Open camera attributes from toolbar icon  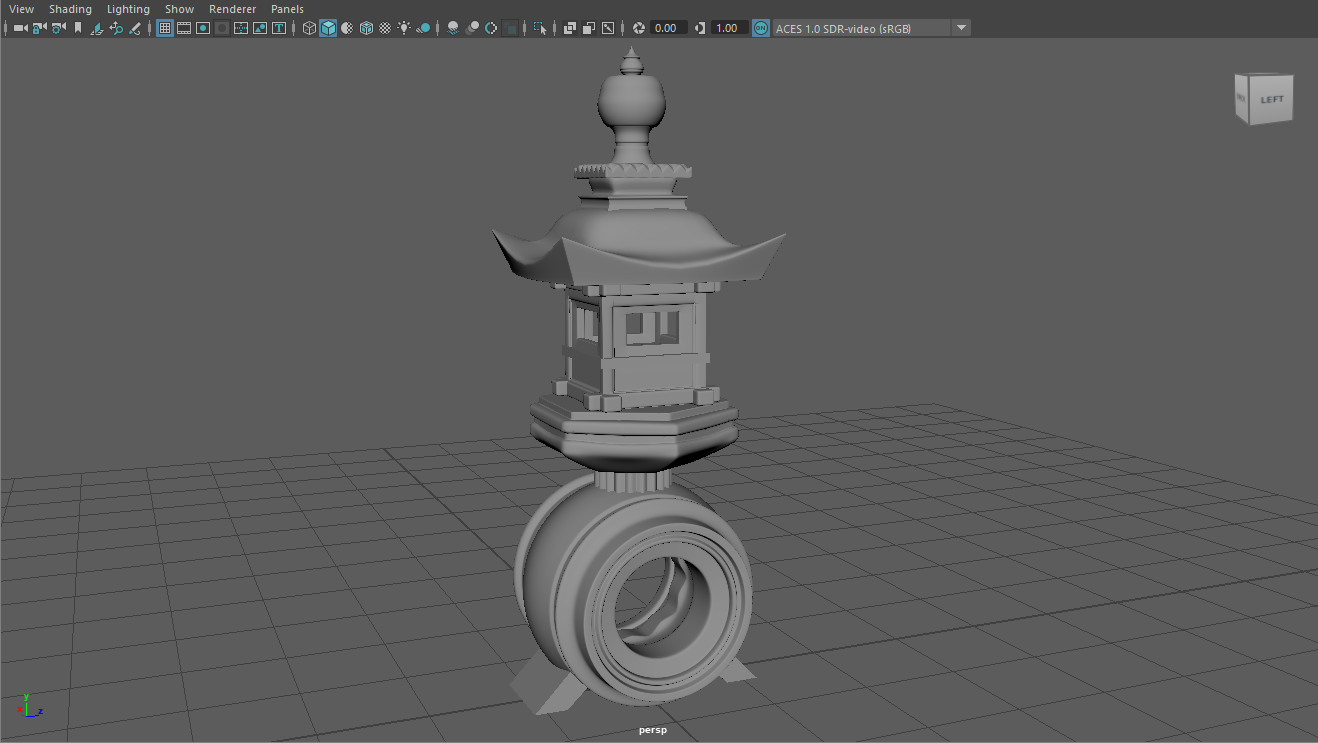(58, 28)
